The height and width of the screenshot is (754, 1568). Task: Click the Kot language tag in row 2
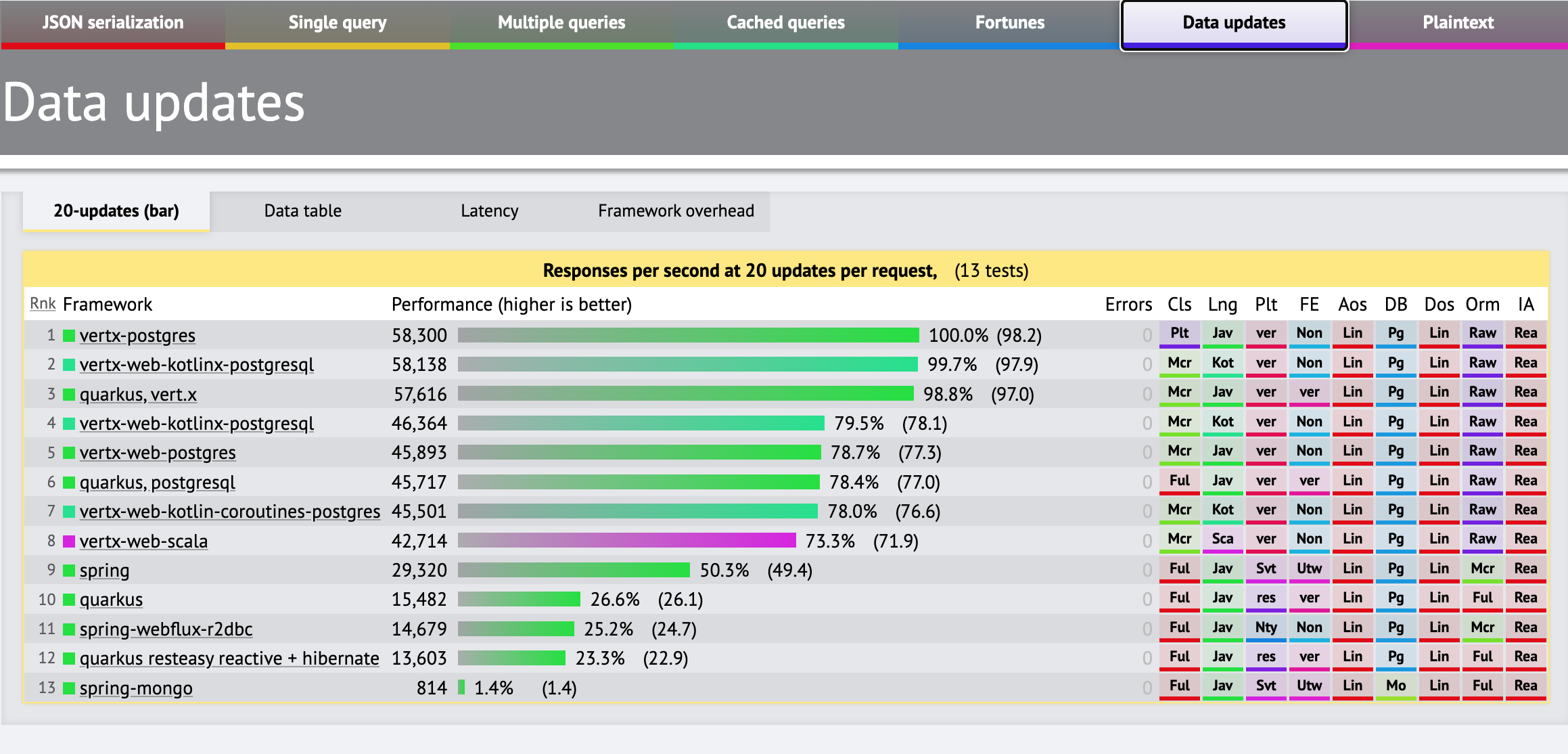point(1222,363)
